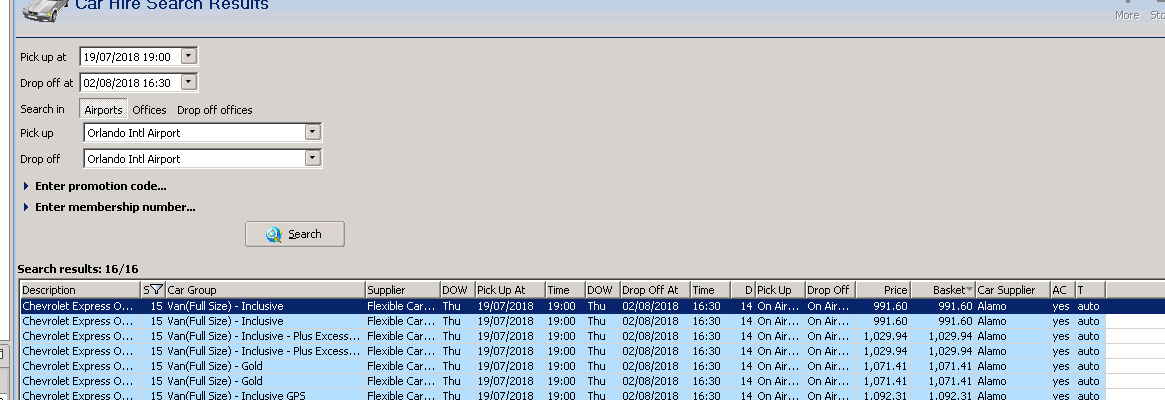Screen dimensions: 1165x400
Task: Open the Drop off at date dropdown arrow
Action: (x=189, y=82)
